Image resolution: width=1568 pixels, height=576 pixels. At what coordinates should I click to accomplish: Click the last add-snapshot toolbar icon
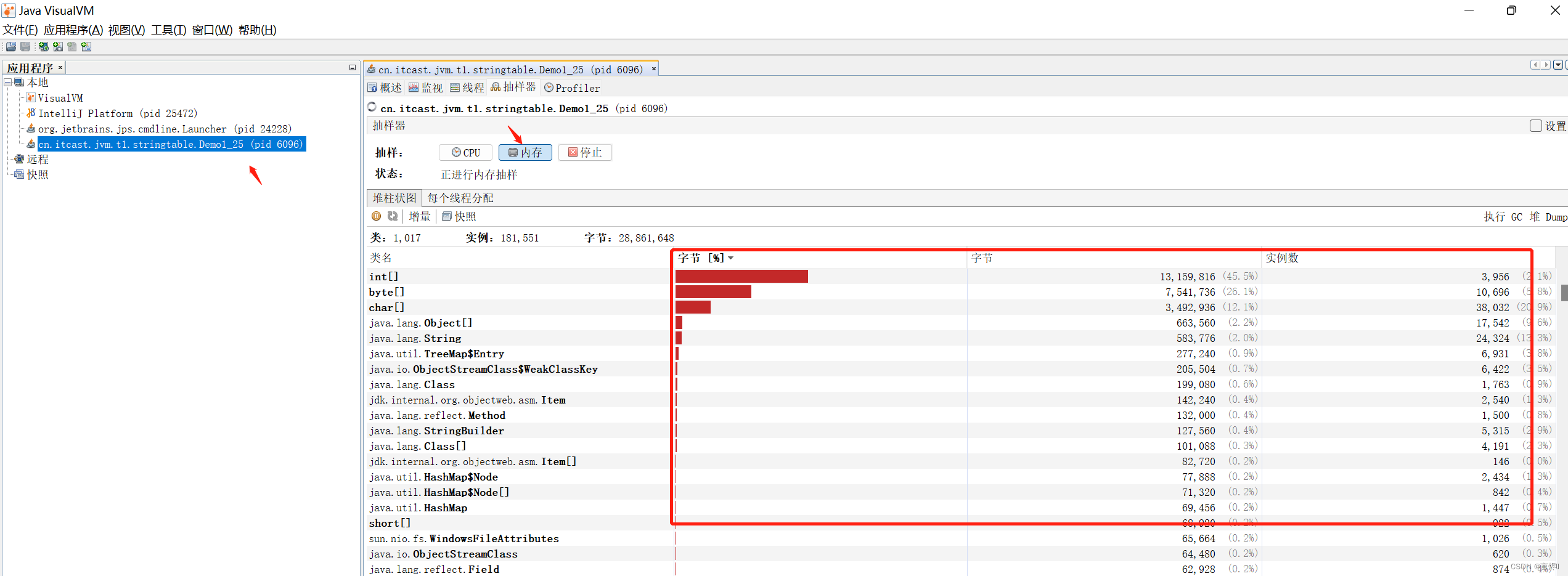coord(86,47)
